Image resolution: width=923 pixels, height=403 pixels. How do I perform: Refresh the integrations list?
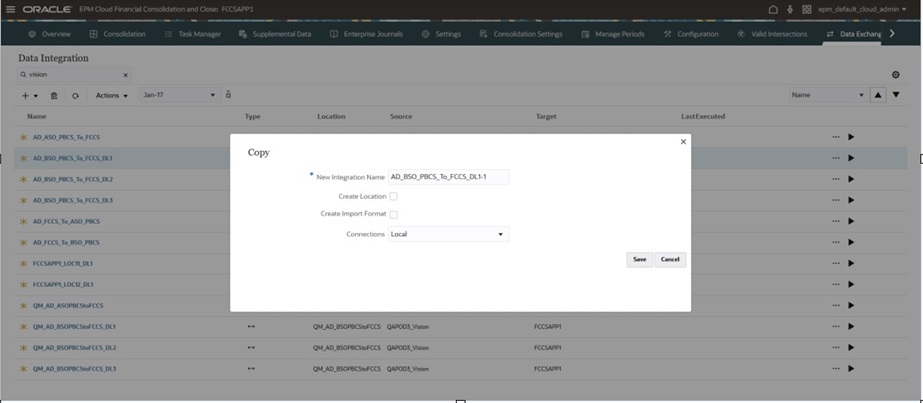pyautogui.click(x=75, y=95)
